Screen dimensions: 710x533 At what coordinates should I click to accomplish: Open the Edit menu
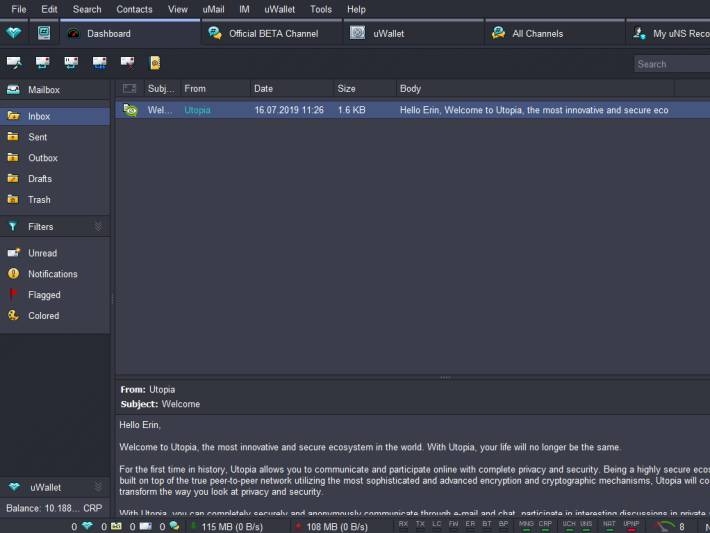(x=49, y=9)
